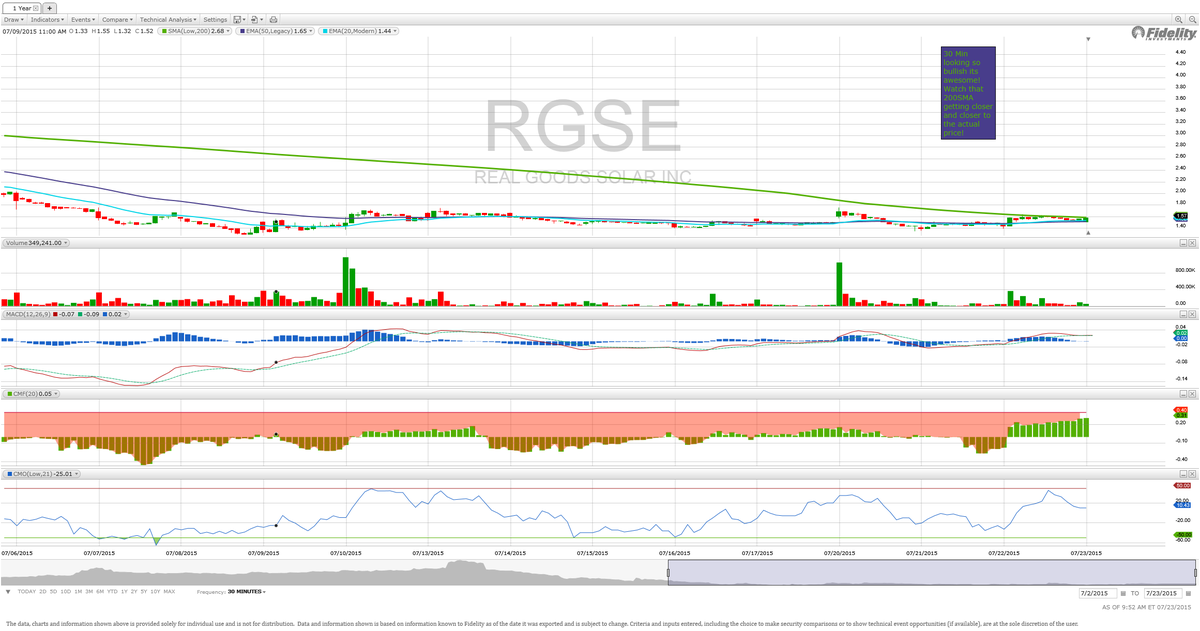Open the Draw menu
The height and width of the screenshot is (631, 1200).
pos(13,19)
